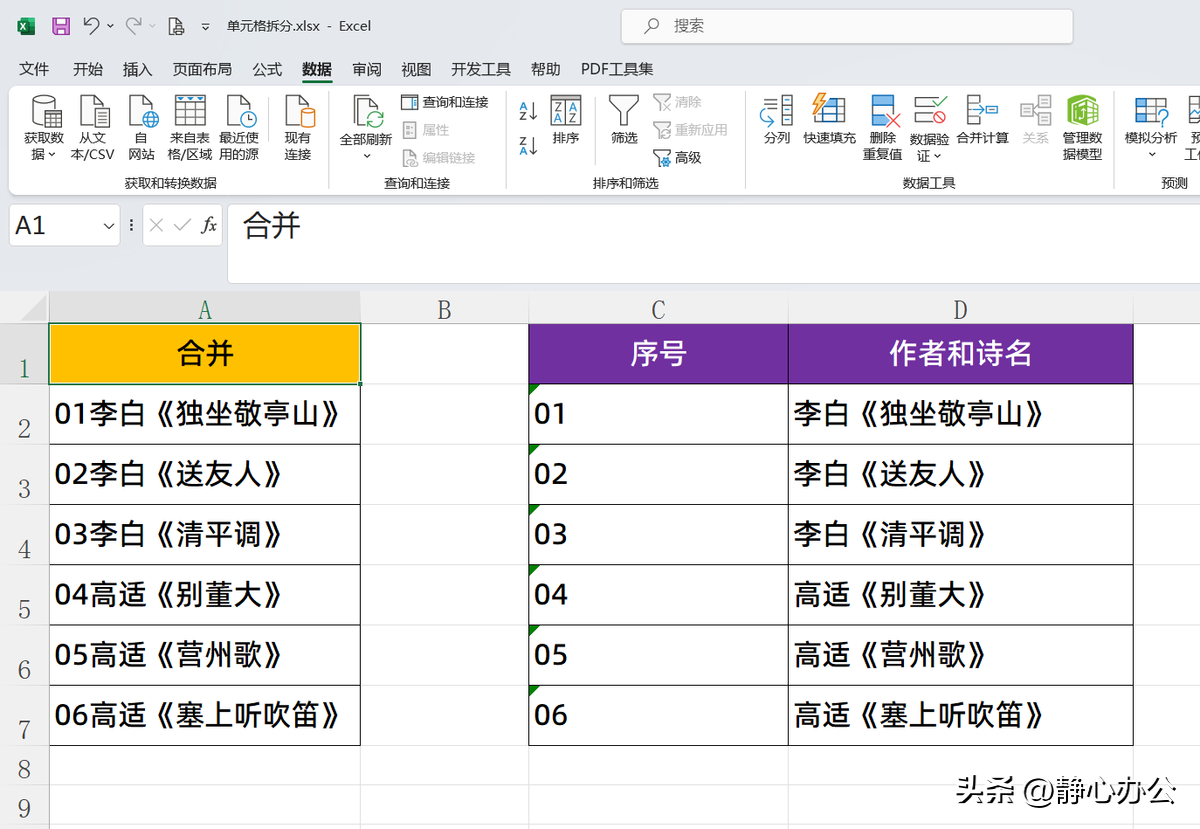Image resolution: width=1200 pixels, height=829 pixels.
Task: Click the 关系 (Relationships) icon
Action: [1035, 110]
